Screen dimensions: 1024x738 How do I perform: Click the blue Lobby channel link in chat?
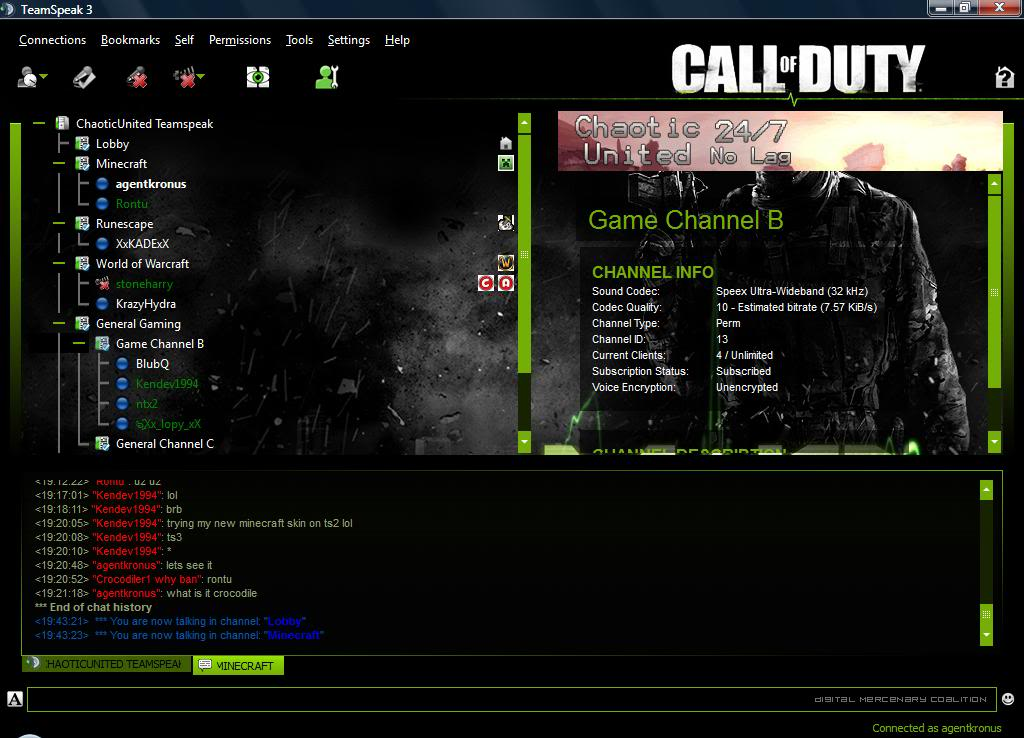click(285, 621)
